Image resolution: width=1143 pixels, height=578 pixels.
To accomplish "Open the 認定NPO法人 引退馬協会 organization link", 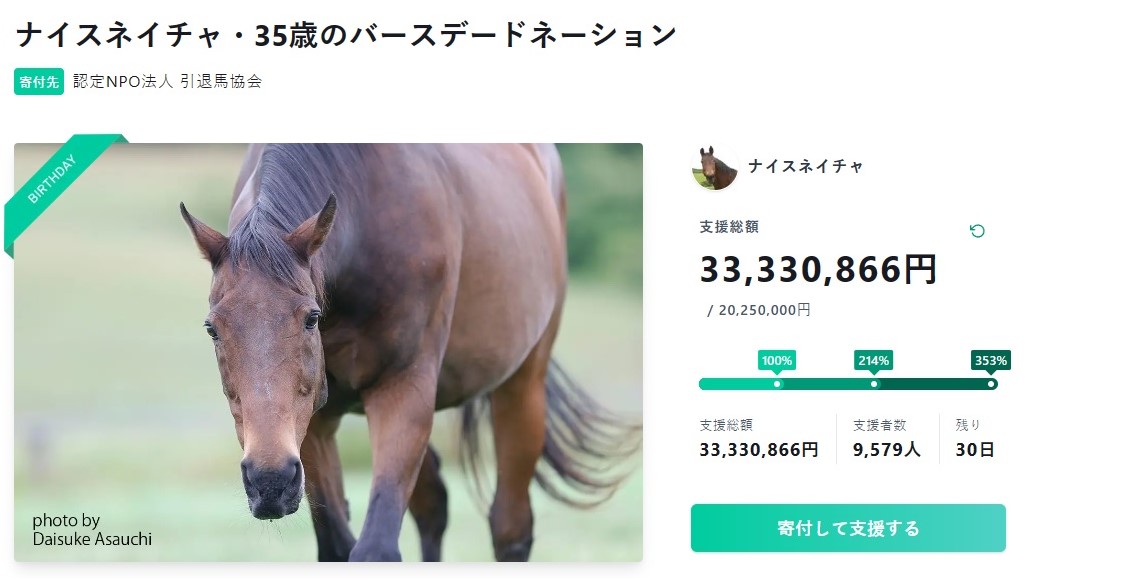I will tap(167, 82).
